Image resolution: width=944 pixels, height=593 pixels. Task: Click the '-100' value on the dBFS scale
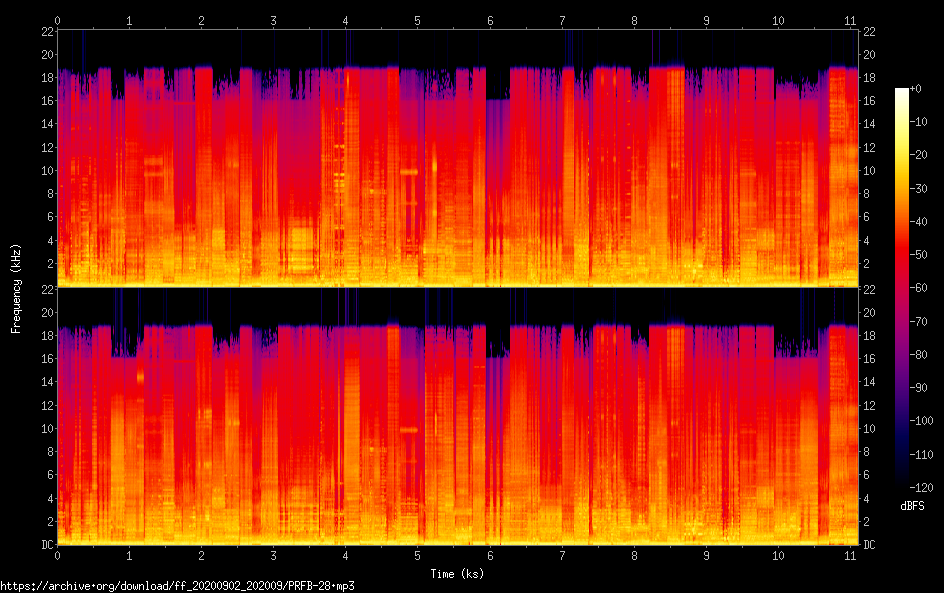pos(921,421)
